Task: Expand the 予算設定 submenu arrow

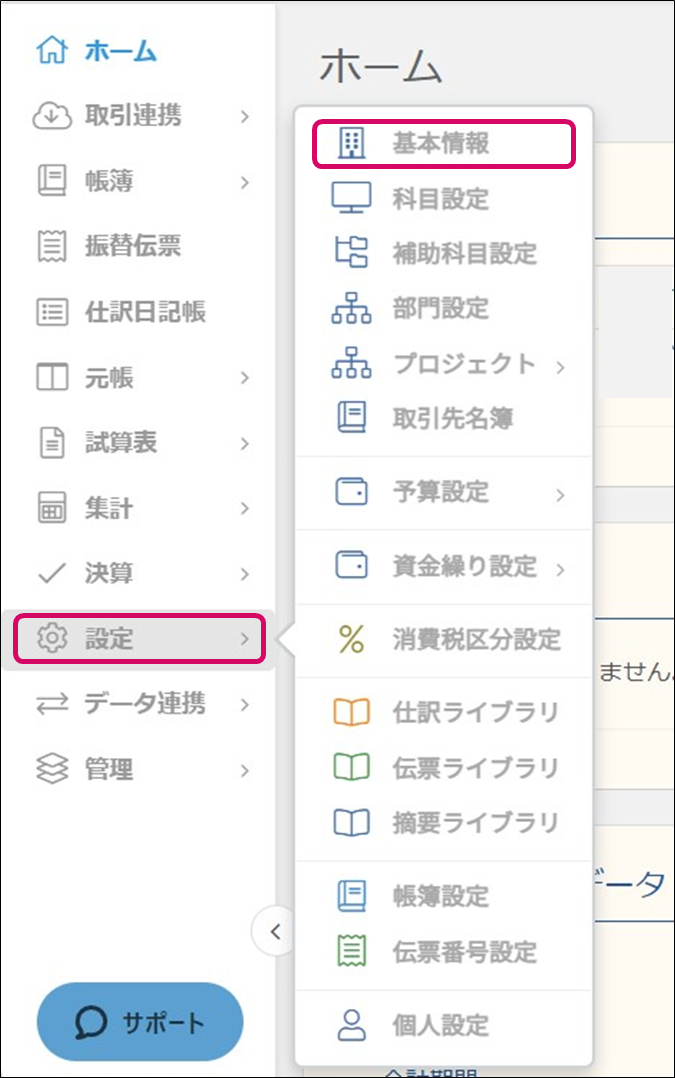Action: [x=560, y=494]
